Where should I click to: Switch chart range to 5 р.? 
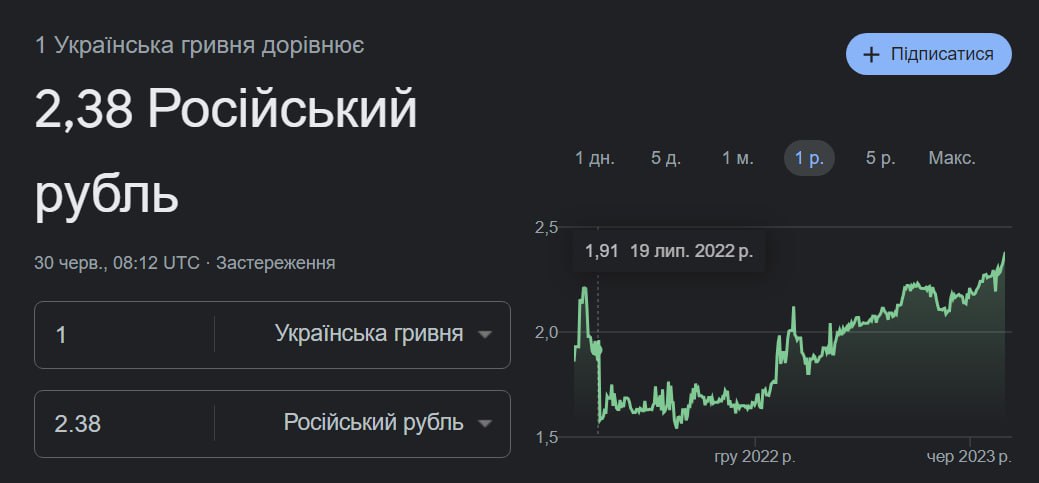pos(881,159)
